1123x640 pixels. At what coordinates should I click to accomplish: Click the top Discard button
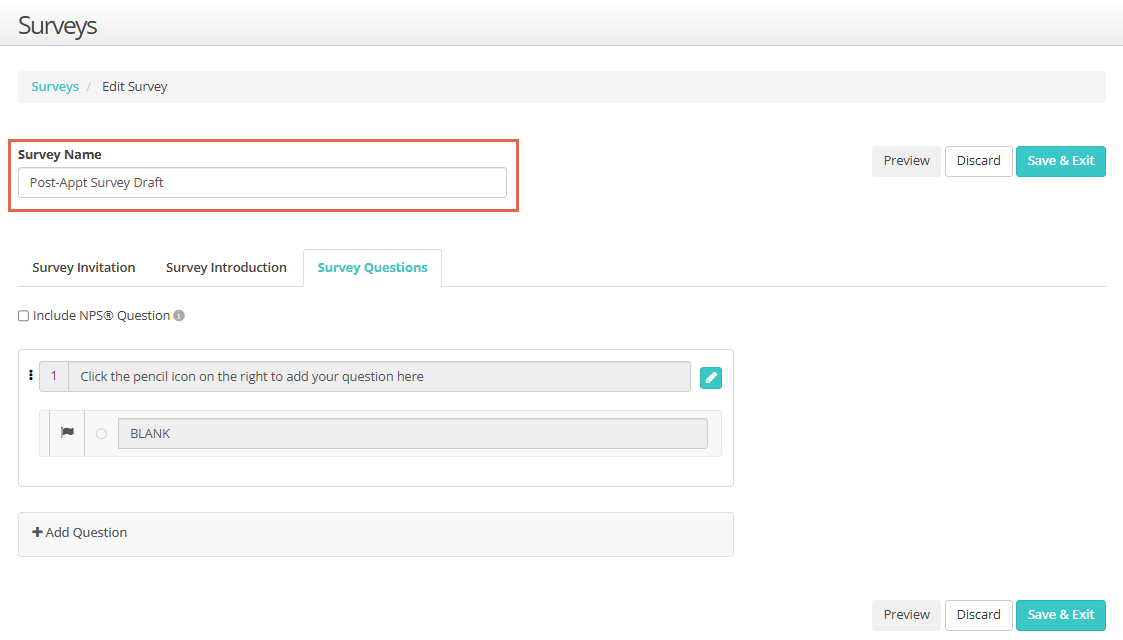[978, 161]
